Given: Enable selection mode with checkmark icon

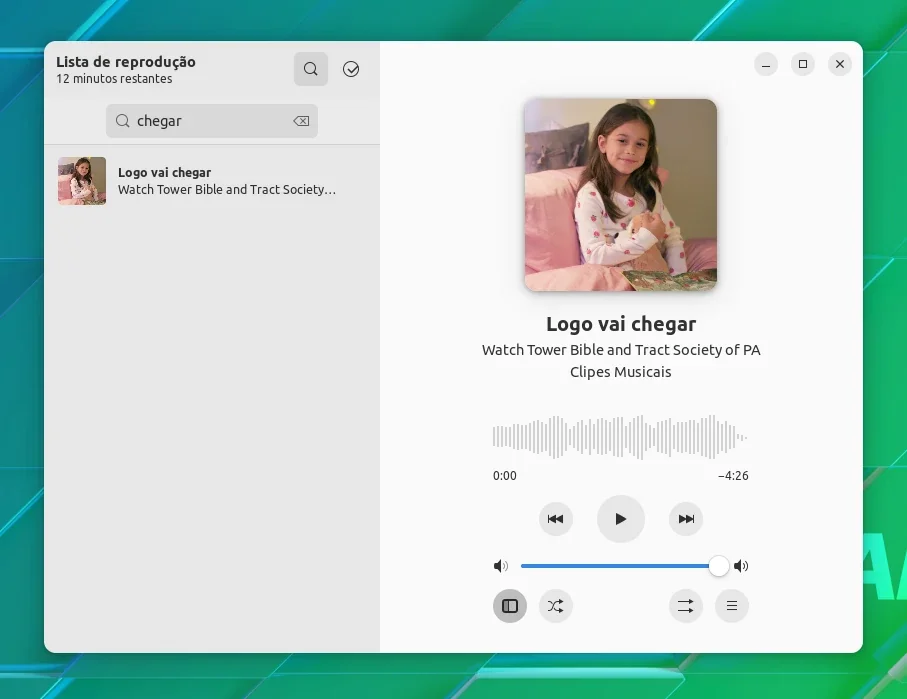Looking at the screenshot, I should 351,69.
